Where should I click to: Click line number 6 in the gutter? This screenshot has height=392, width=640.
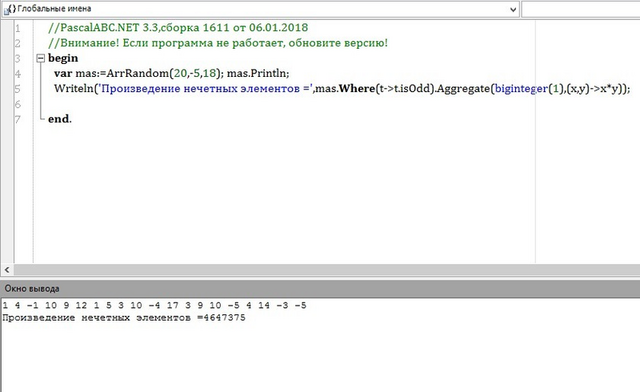pos(18,104)
